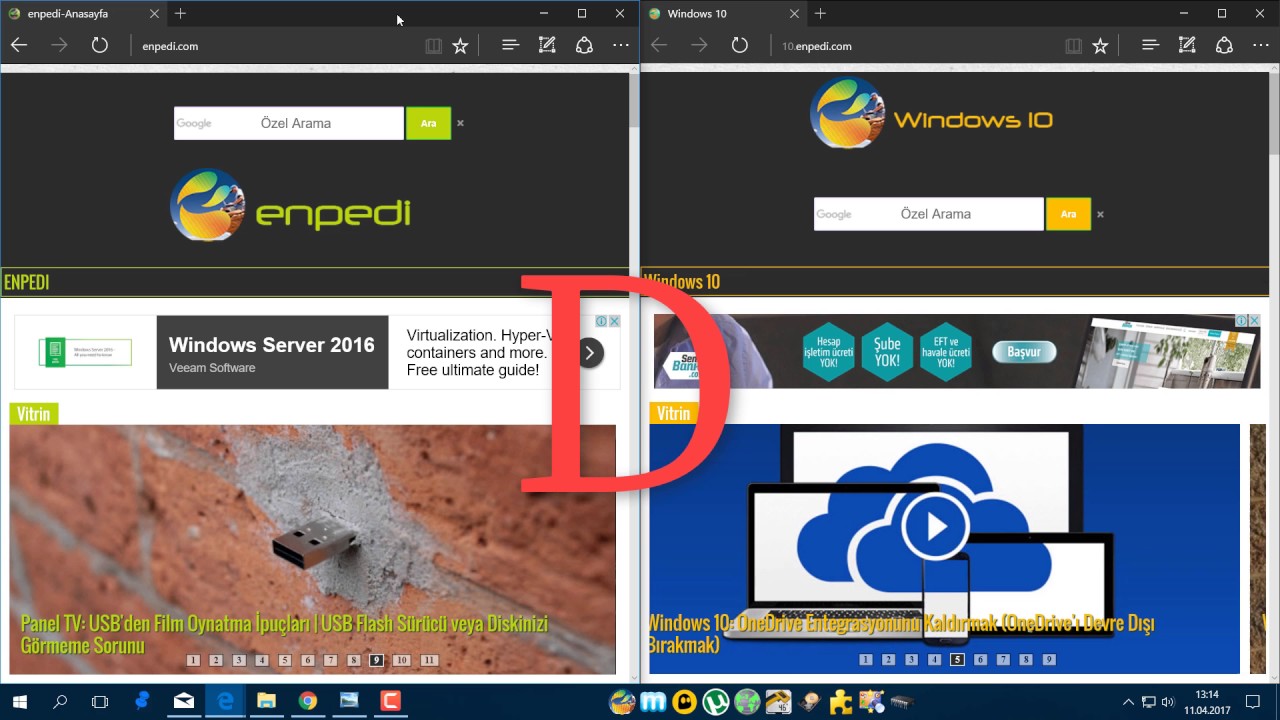Go to slide 11 in enpedi Vitrin

point(429,660)
